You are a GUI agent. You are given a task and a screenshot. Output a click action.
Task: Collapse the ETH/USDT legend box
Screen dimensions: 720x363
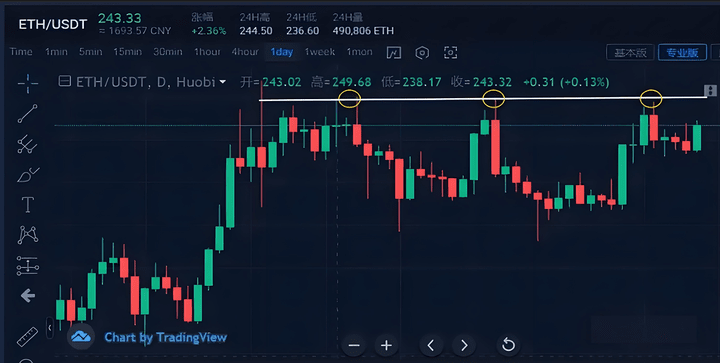pyautogui.click(x=65, y=82)
